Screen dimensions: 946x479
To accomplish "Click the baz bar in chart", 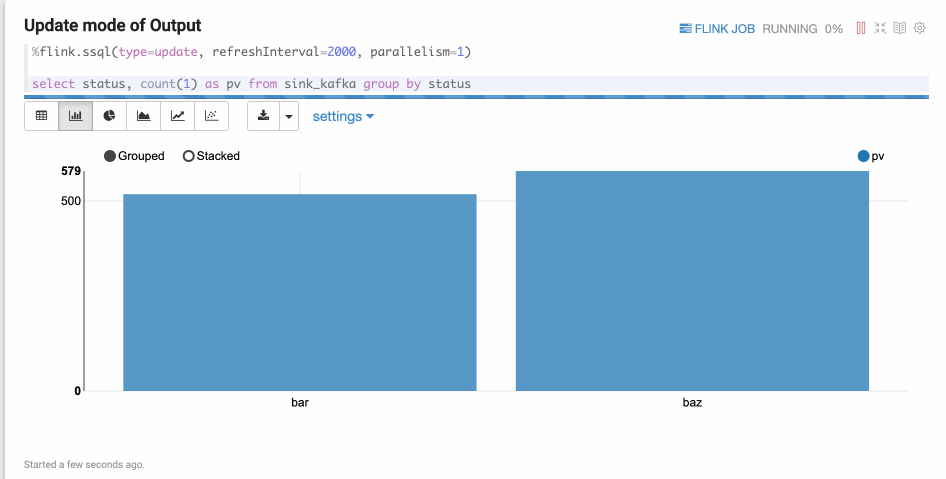I will point(692,281).
